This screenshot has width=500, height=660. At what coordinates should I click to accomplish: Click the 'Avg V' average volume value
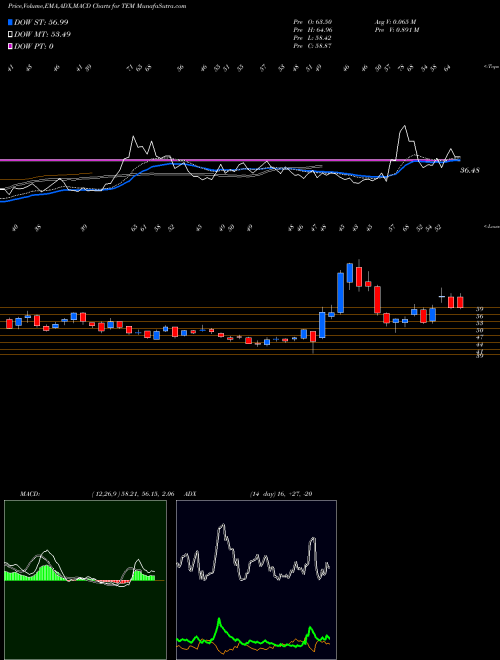click(397, 21)
